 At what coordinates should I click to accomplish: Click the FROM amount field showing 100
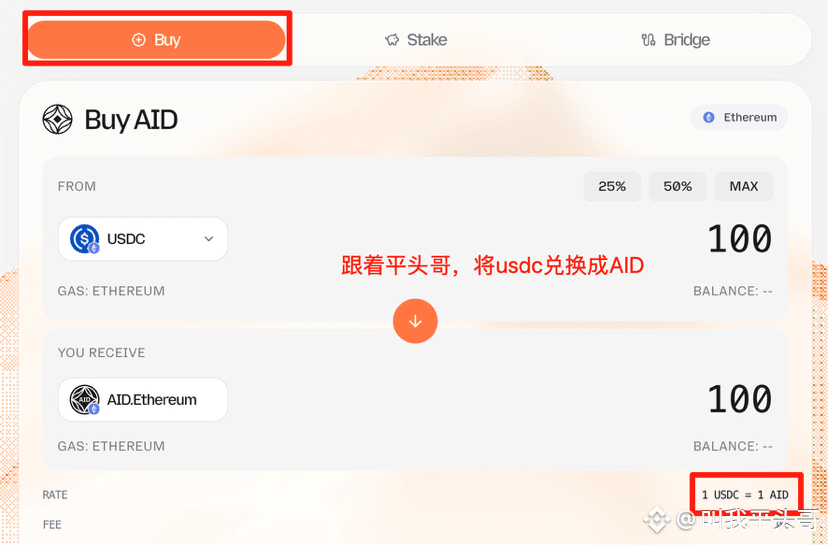coord(739,239)
